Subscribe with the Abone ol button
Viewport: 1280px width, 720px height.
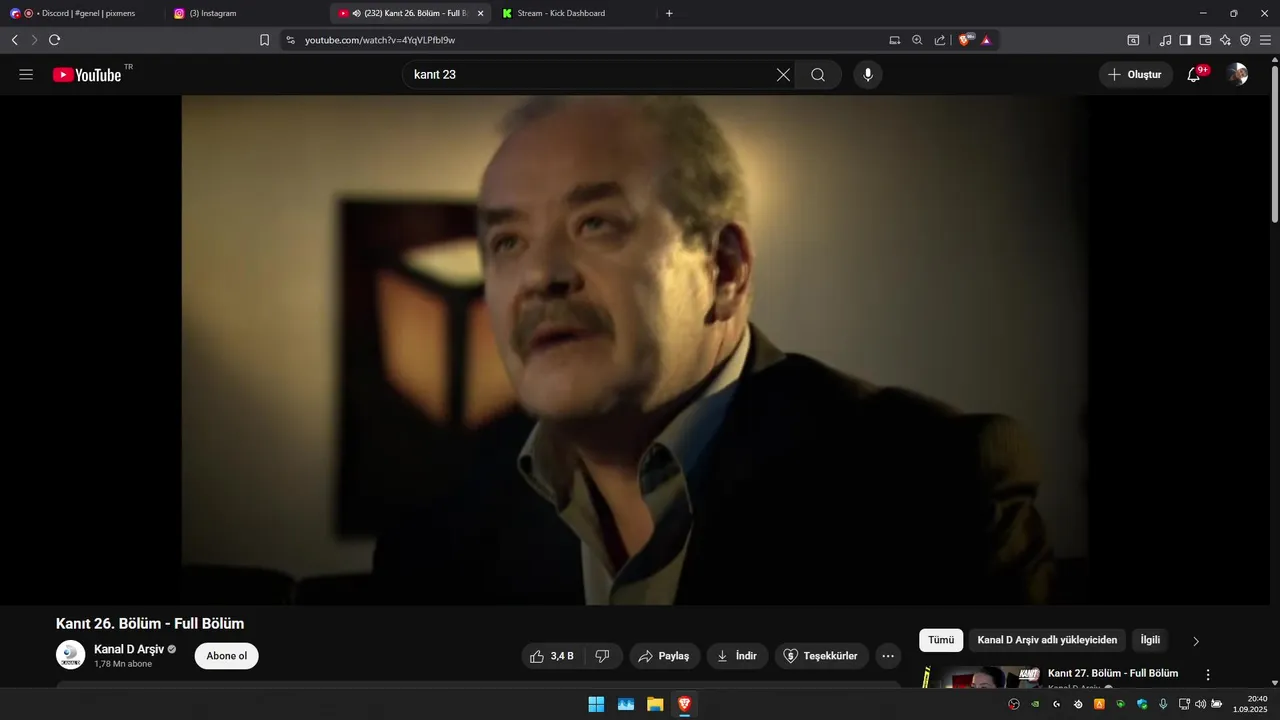[x=227, y=656]
